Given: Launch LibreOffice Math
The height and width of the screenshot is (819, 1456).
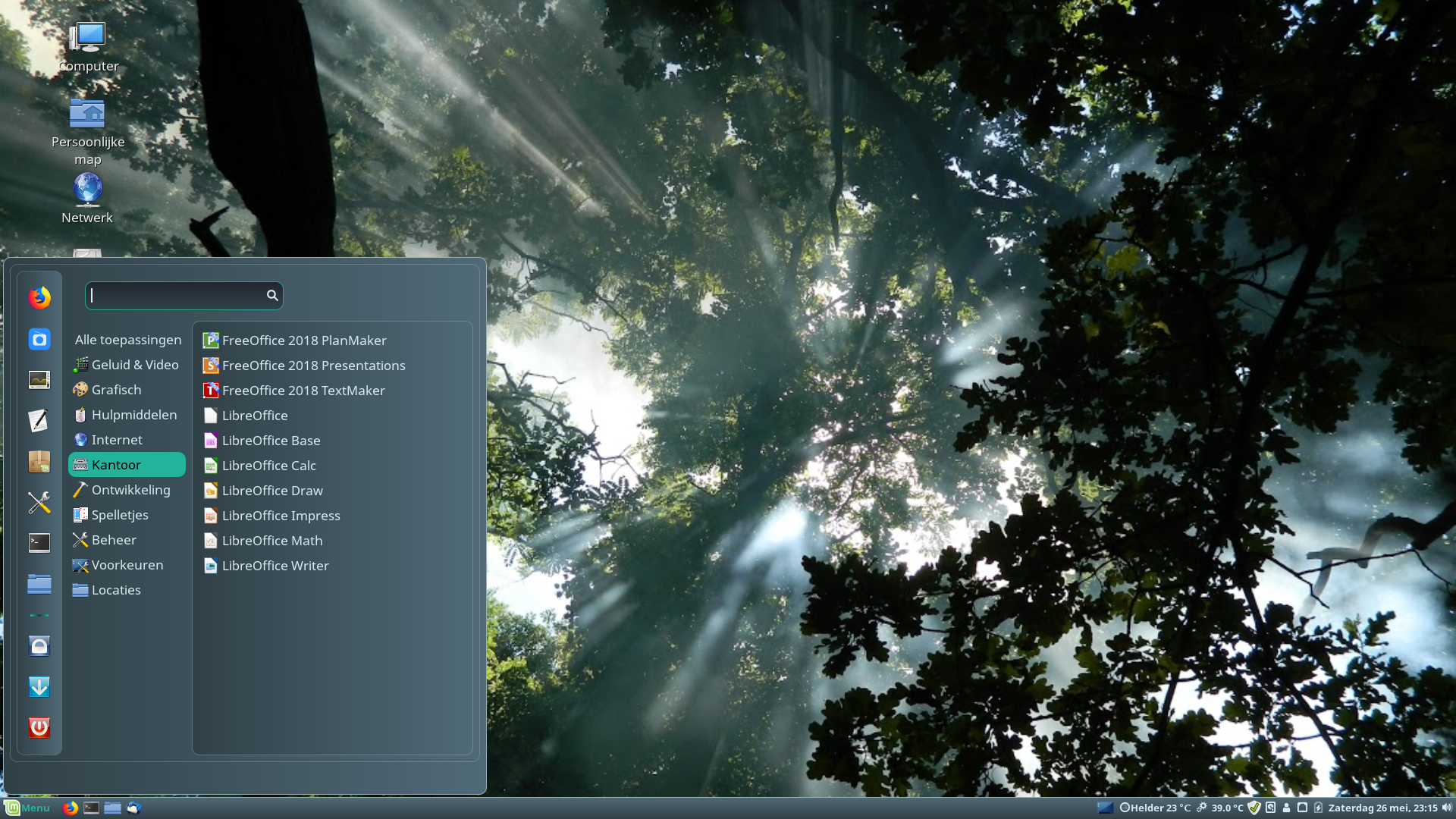Looking at the screenshot, I should (332, 541).
